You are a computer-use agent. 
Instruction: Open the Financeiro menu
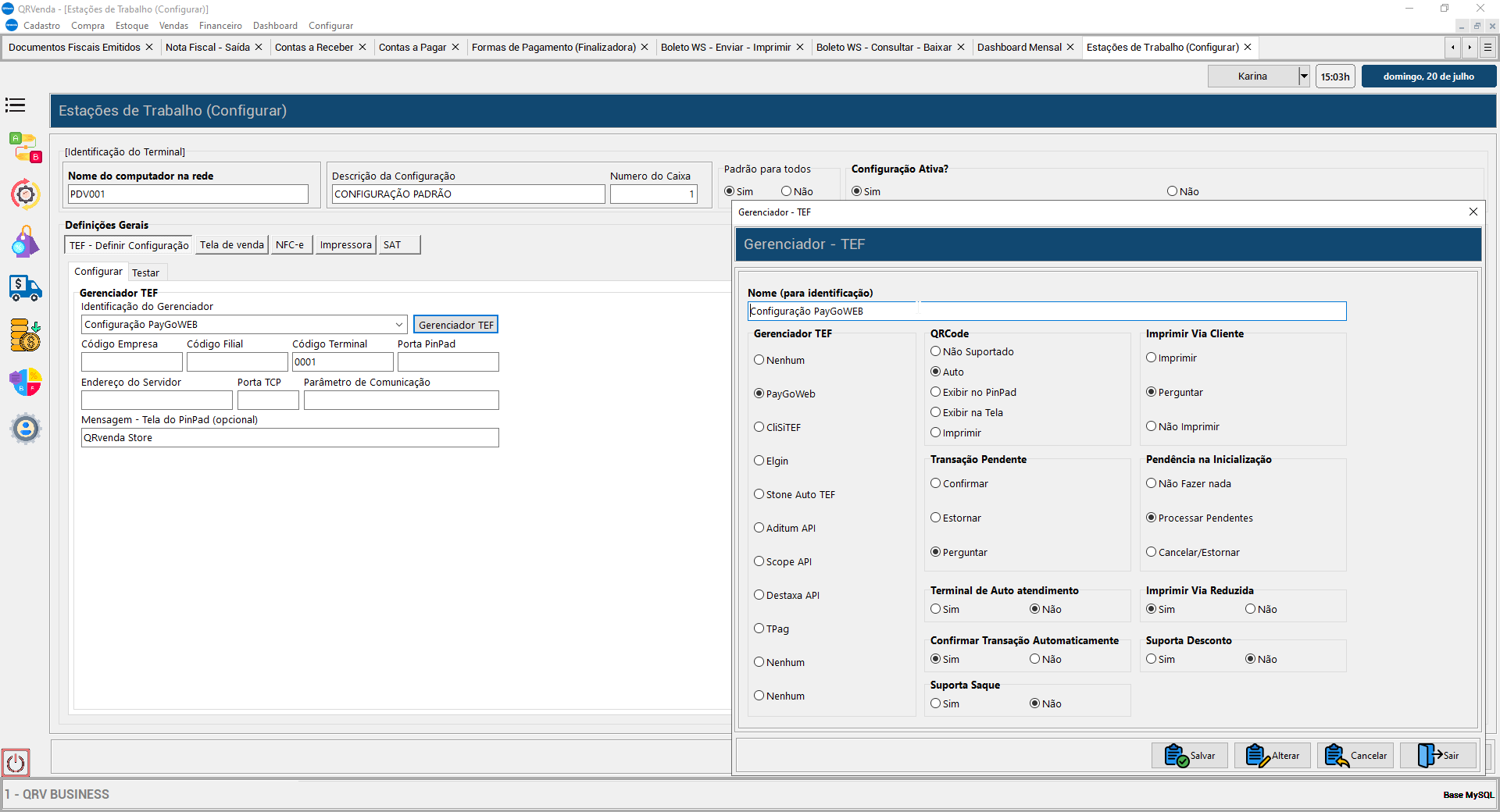coord(220,26)
